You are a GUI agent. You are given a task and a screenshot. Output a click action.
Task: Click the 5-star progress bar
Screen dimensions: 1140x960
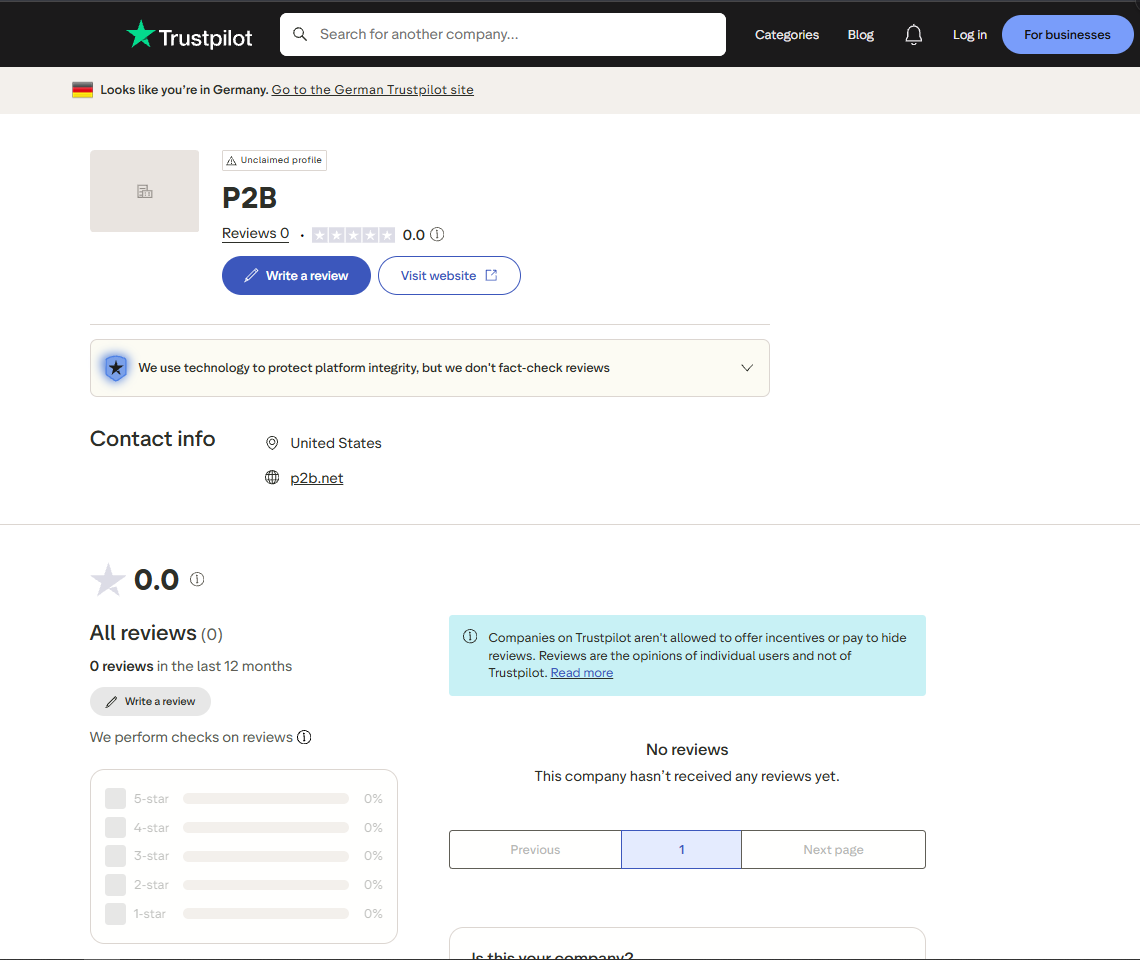(266, 799)
